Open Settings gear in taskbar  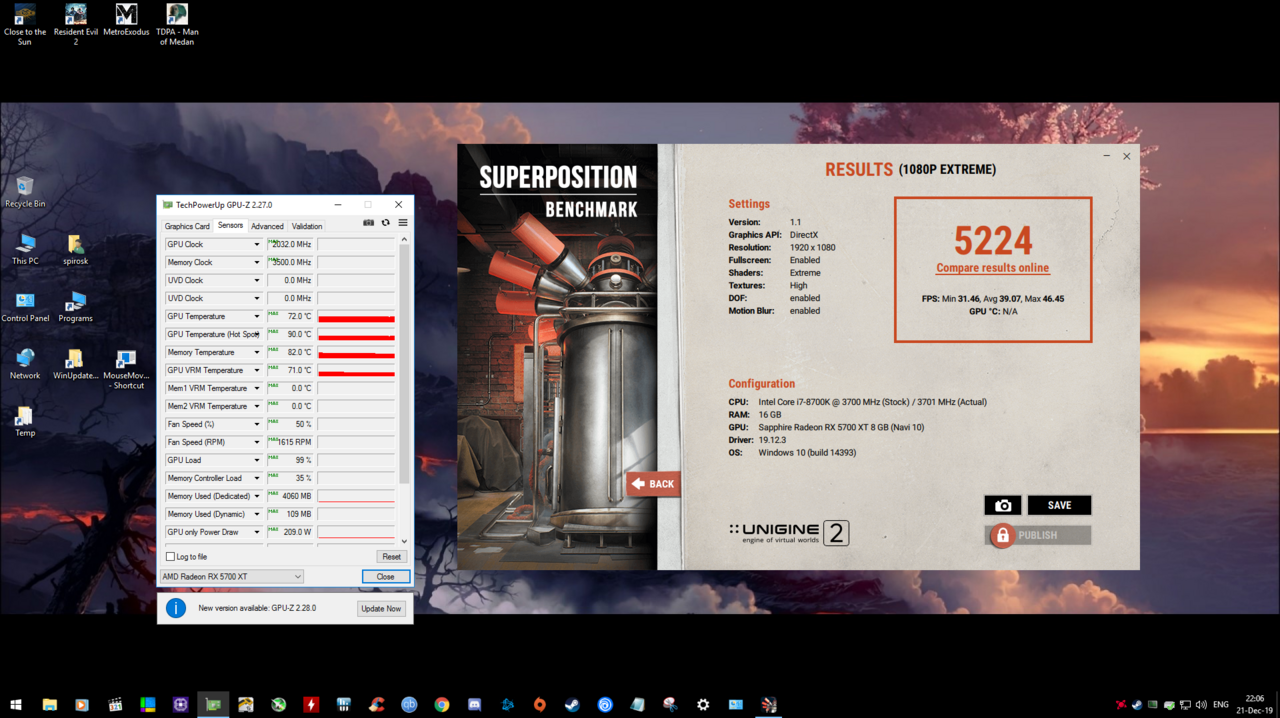pos(703,704)
